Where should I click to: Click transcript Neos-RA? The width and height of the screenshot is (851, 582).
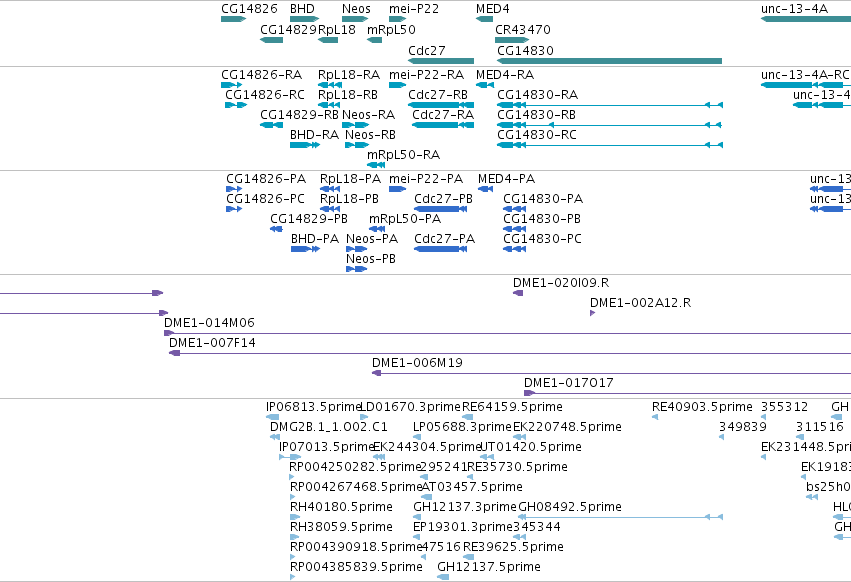[x=355, y=125]
